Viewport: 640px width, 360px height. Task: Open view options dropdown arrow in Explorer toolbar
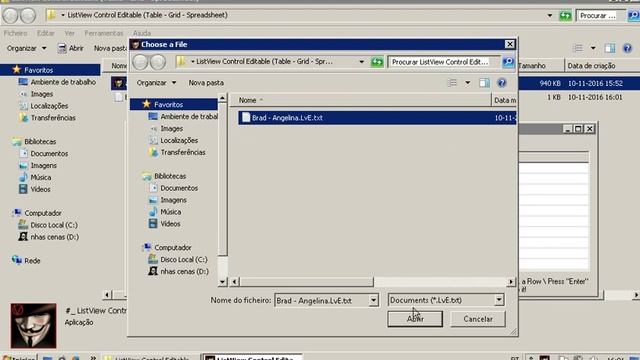(x=593, y=48)
